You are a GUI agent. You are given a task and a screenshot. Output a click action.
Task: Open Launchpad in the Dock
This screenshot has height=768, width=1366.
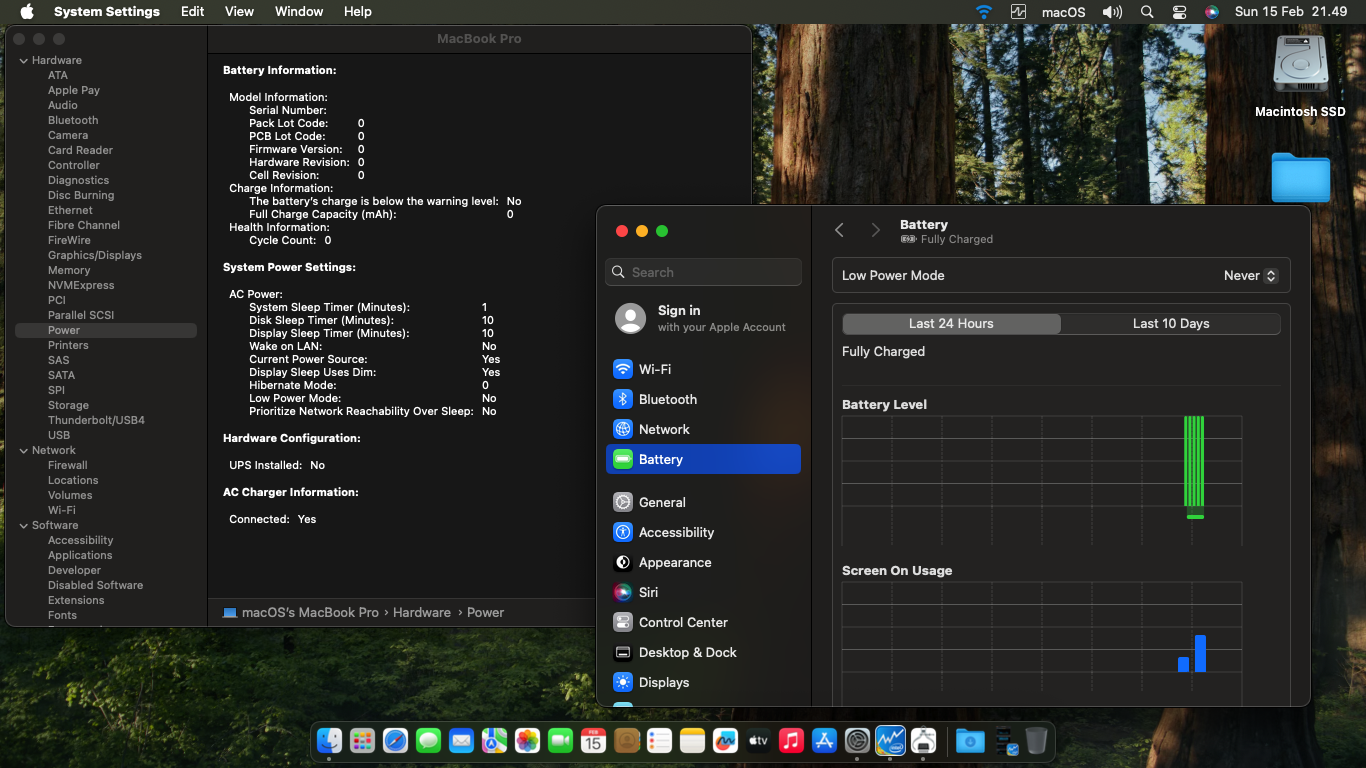(x=362, y=740)
